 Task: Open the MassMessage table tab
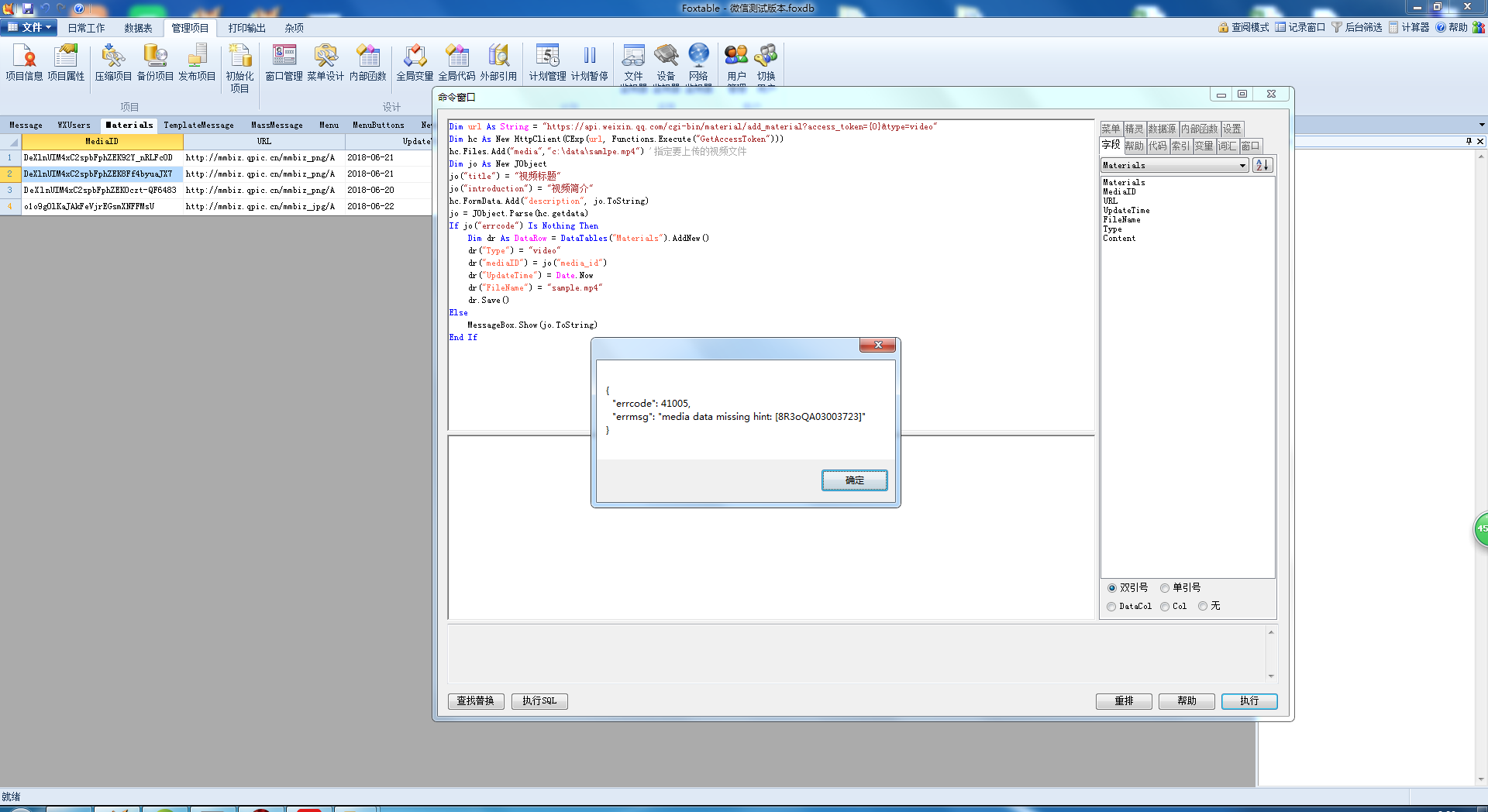(x=277, y=125)
